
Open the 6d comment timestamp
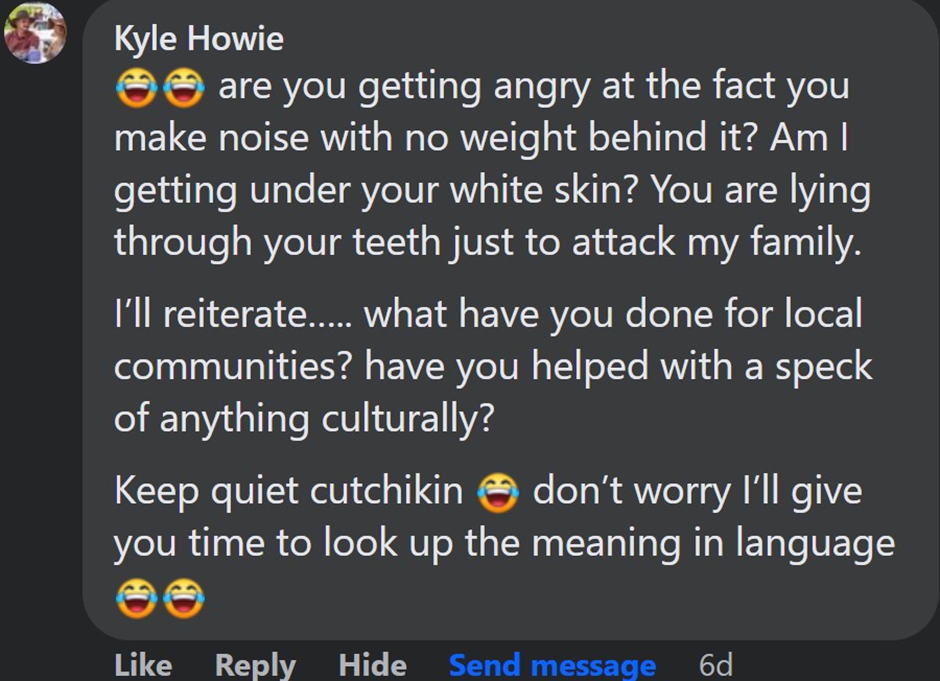point(715,664)
